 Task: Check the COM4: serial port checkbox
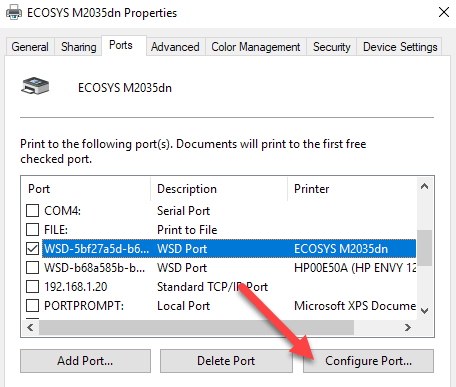[32, 211]
